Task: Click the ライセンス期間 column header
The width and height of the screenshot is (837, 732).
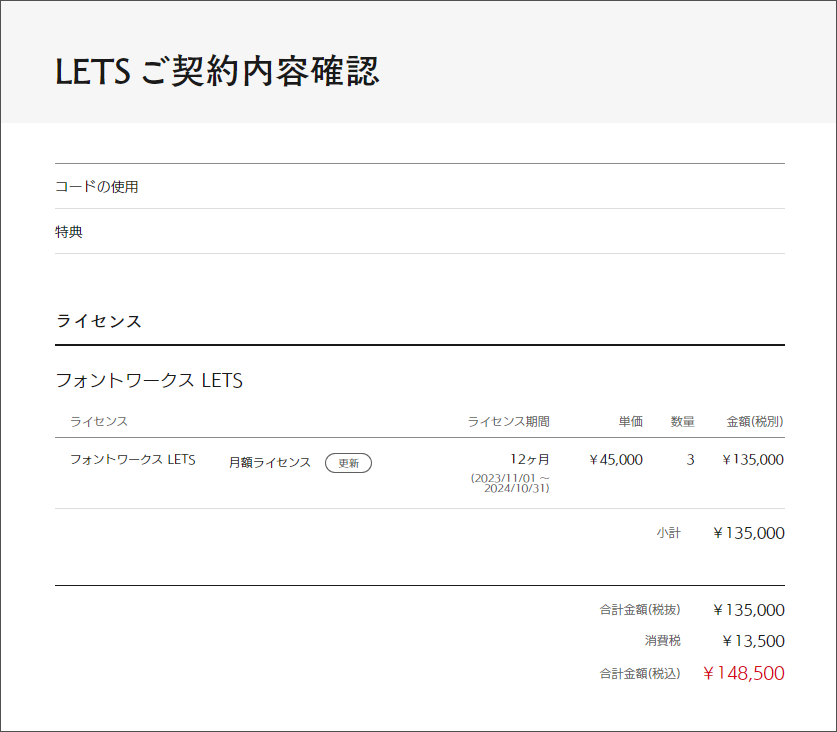Action: pyautogui.click(x=508, y=421)
